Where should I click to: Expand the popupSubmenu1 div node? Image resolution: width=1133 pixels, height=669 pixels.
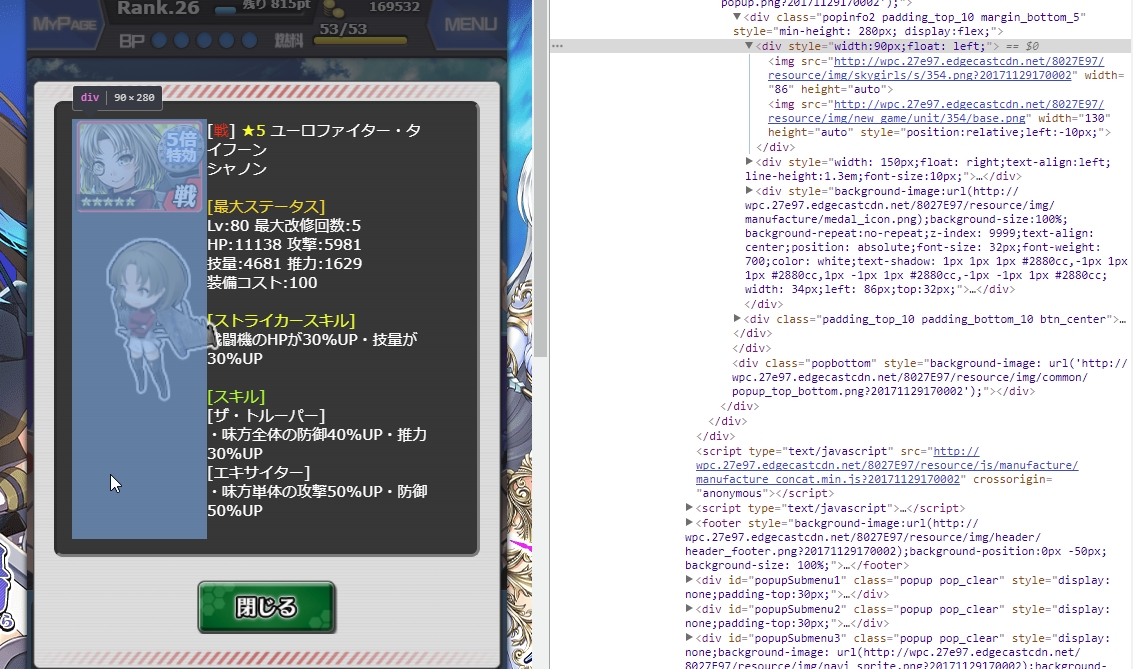tap(689, 580)
